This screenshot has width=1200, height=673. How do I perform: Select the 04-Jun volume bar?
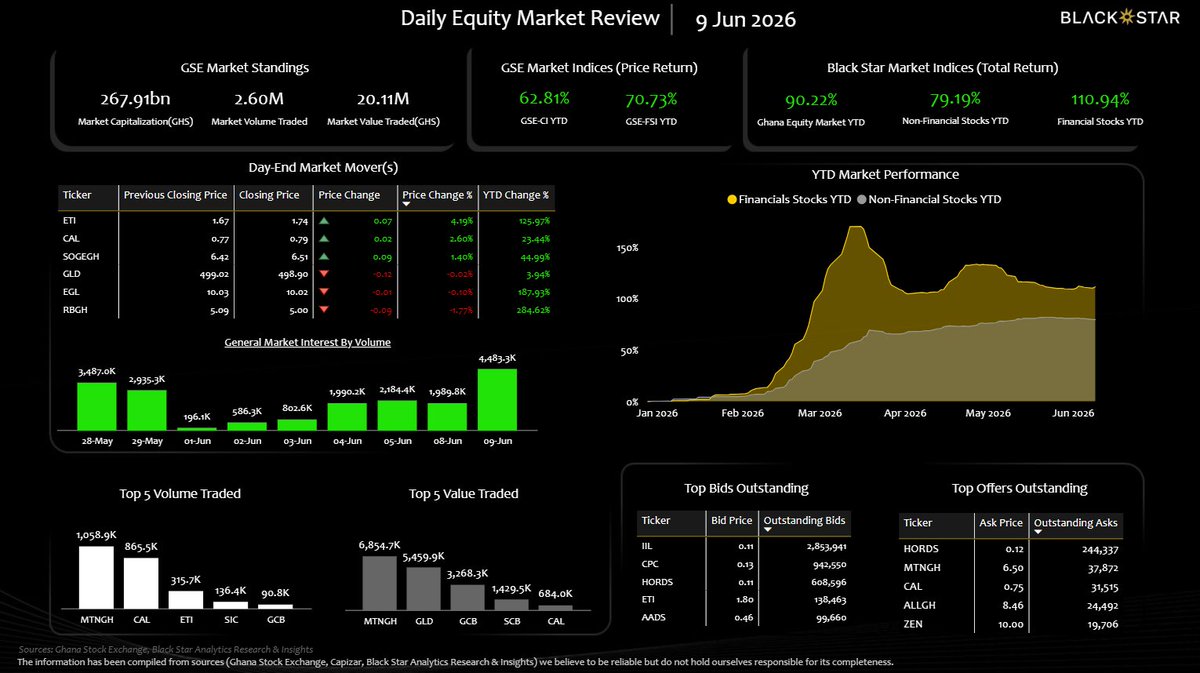347,416
